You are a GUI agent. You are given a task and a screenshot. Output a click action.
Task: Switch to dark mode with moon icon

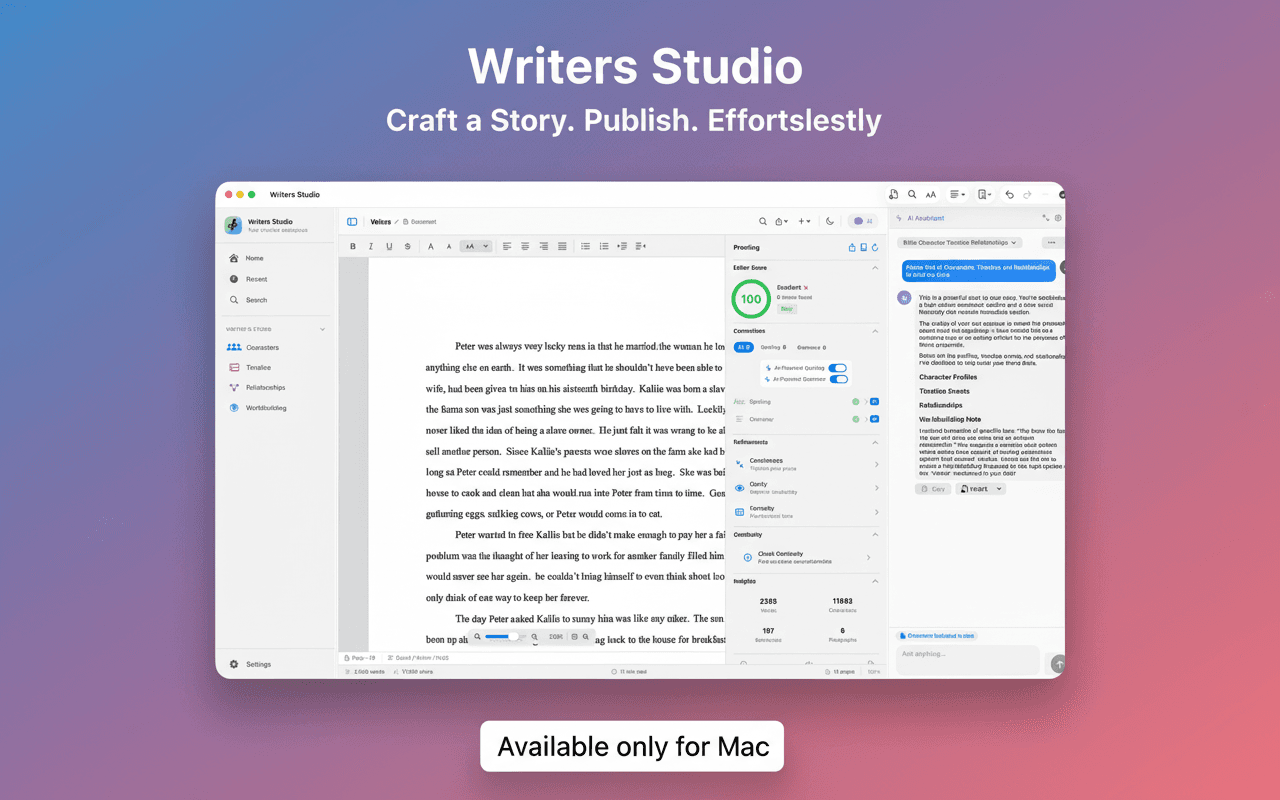pos(829,222)
